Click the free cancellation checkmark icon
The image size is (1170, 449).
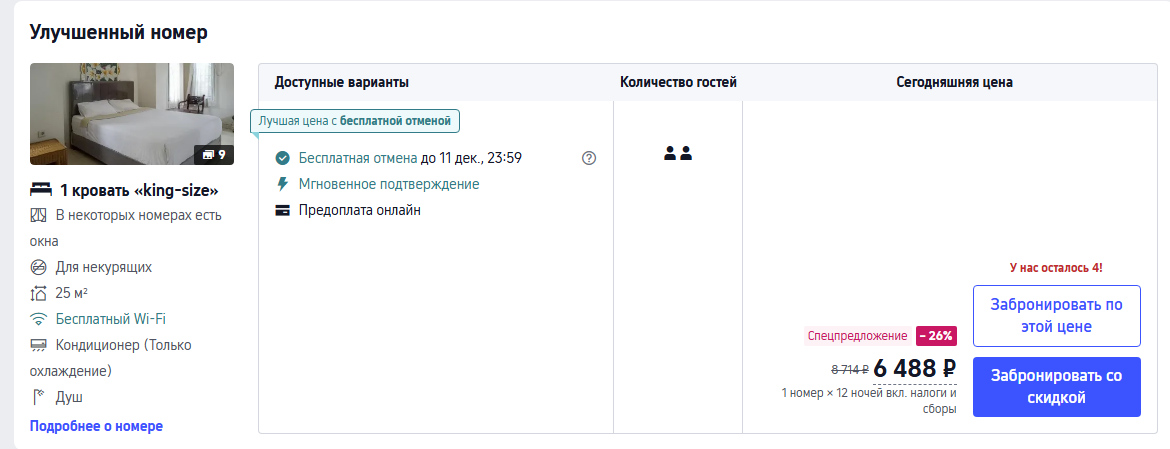point(283,158)
